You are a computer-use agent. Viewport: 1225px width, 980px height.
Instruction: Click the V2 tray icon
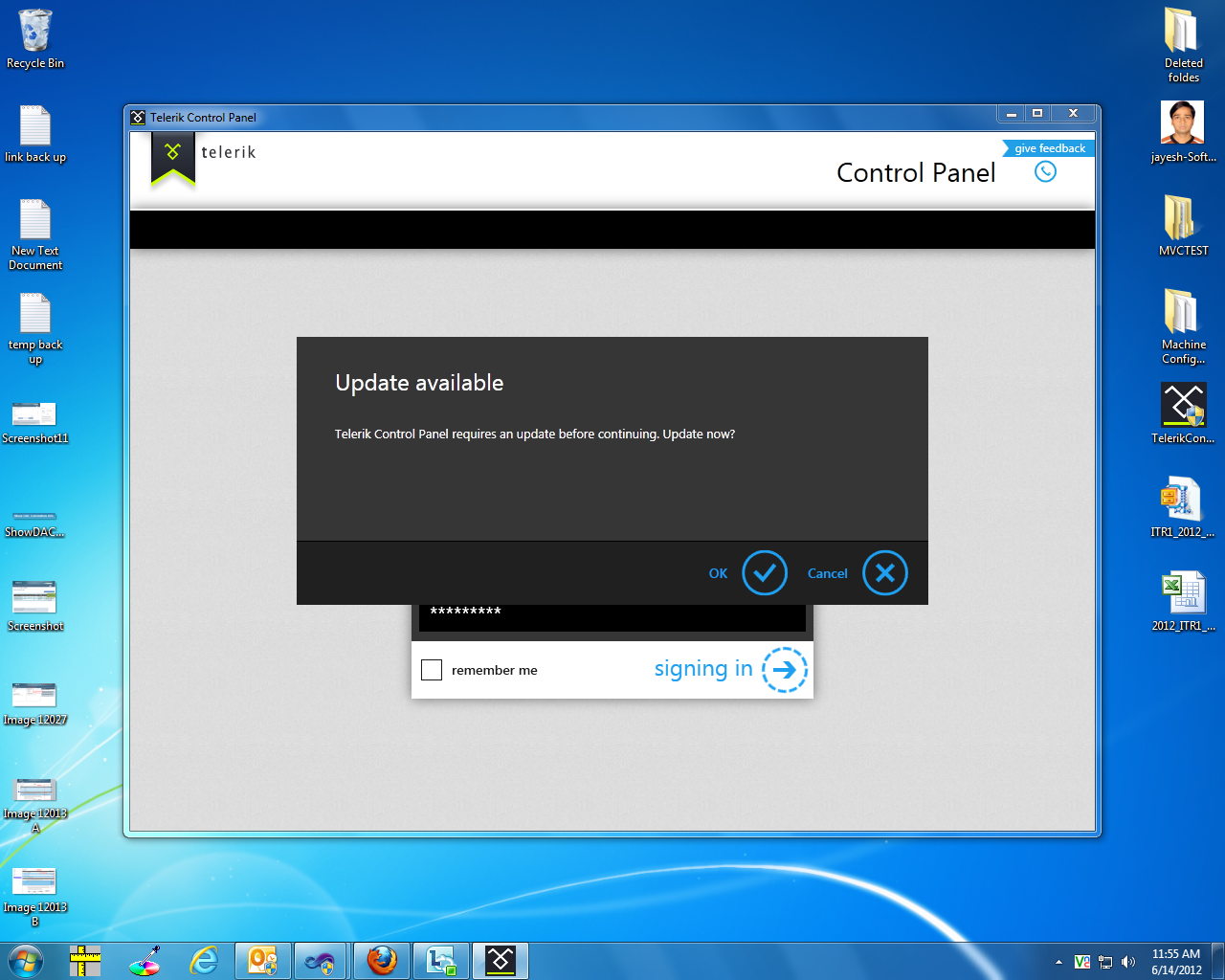1082,962
